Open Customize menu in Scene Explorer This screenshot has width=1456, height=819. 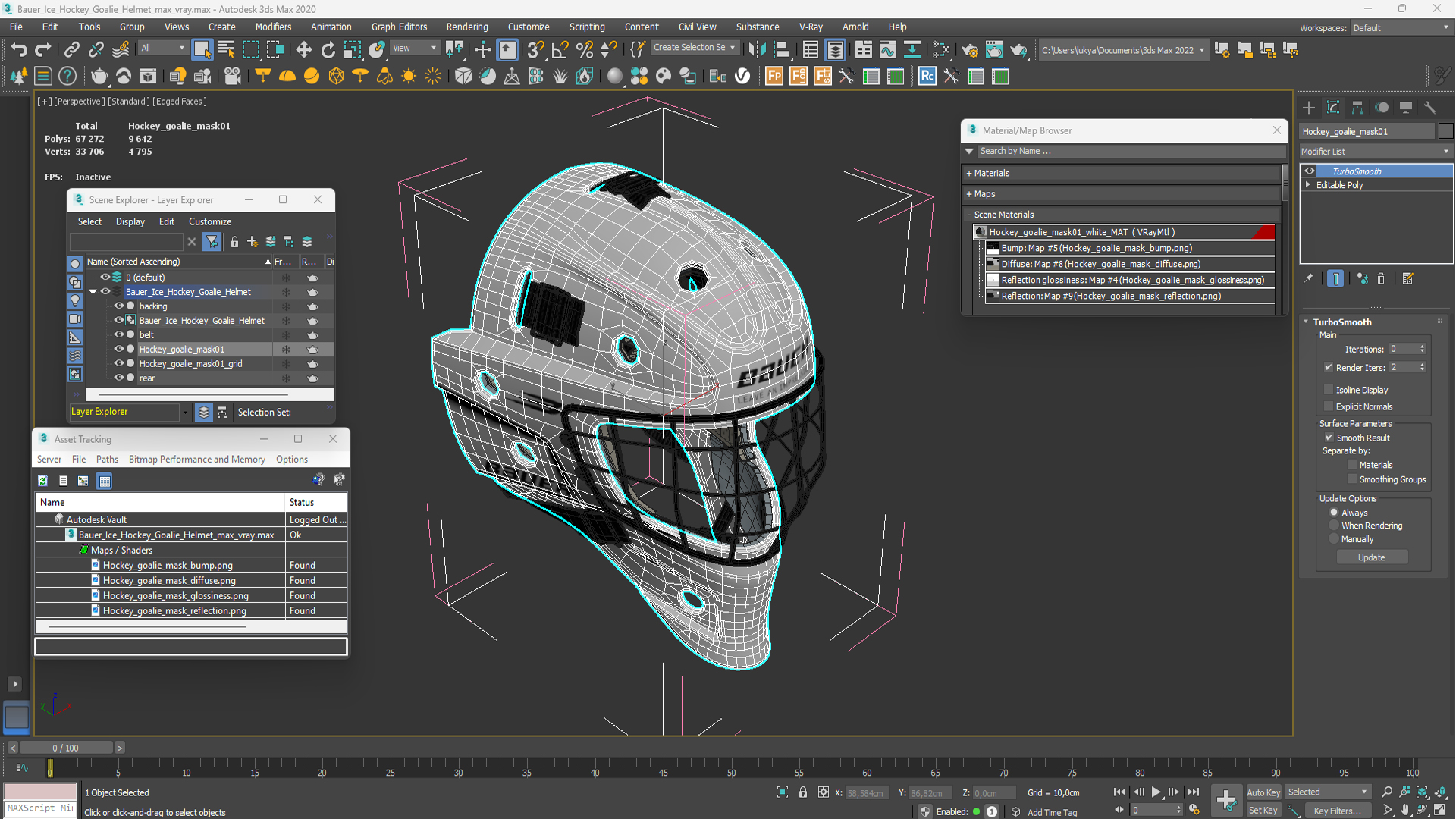pos(210,221)
